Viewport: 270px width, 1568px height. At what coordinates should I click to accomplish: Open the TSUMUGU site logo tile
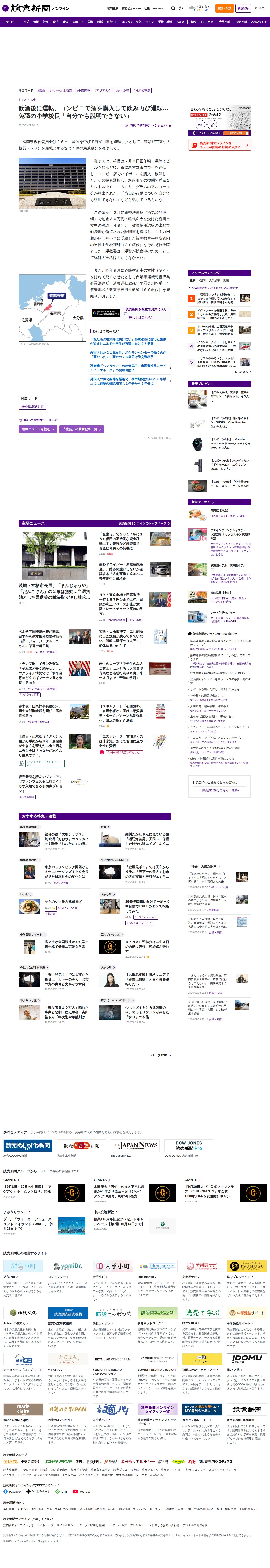tap(247, 1266)
